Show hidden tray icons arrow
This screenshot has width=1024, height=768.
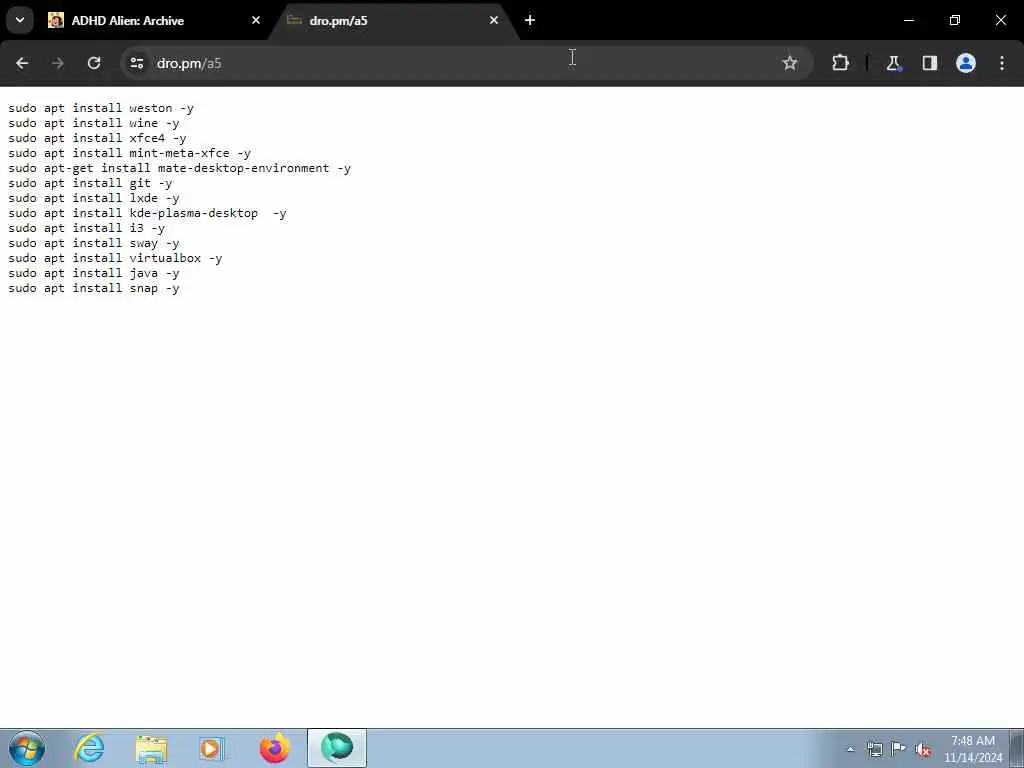(850, 750)
